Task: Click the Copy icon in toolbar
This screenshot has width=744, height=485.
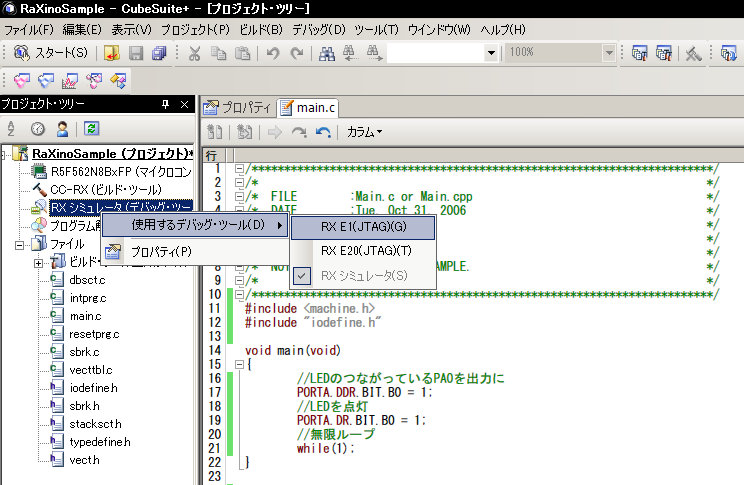Action: [x=218, y=53]
